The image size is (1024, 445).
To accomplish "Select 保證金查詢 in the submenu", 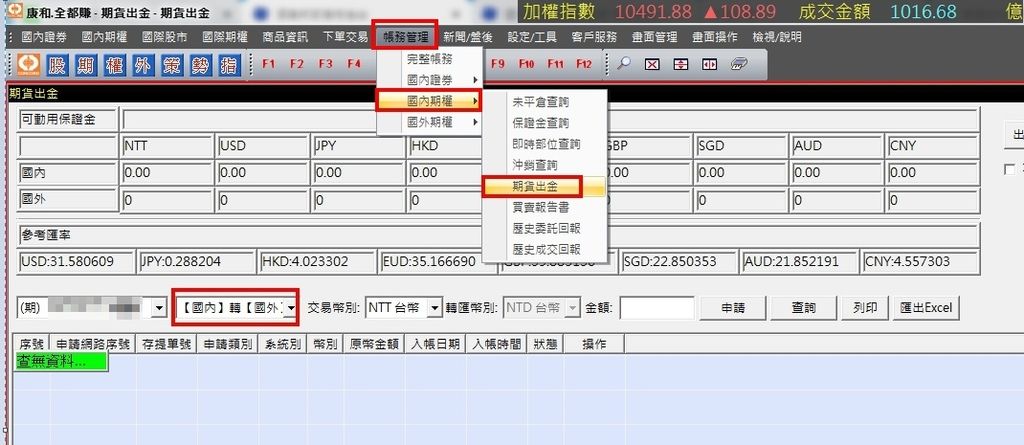I will [545, 123].
